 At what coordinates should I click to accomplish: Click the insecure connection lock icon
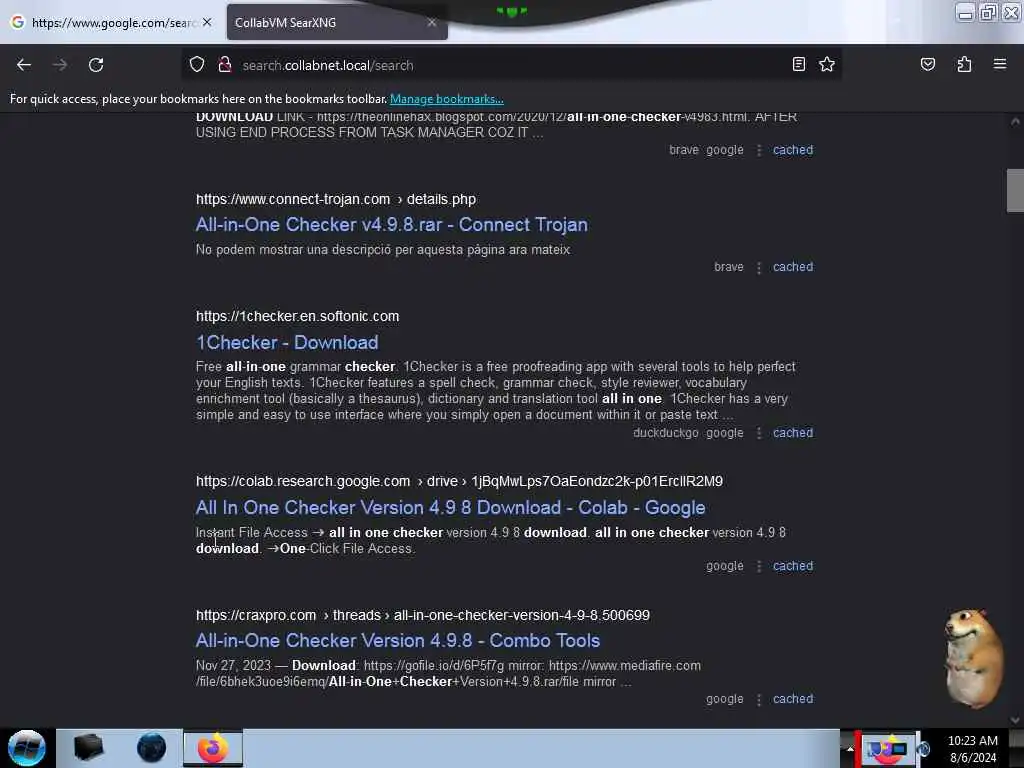click(225, 65)
